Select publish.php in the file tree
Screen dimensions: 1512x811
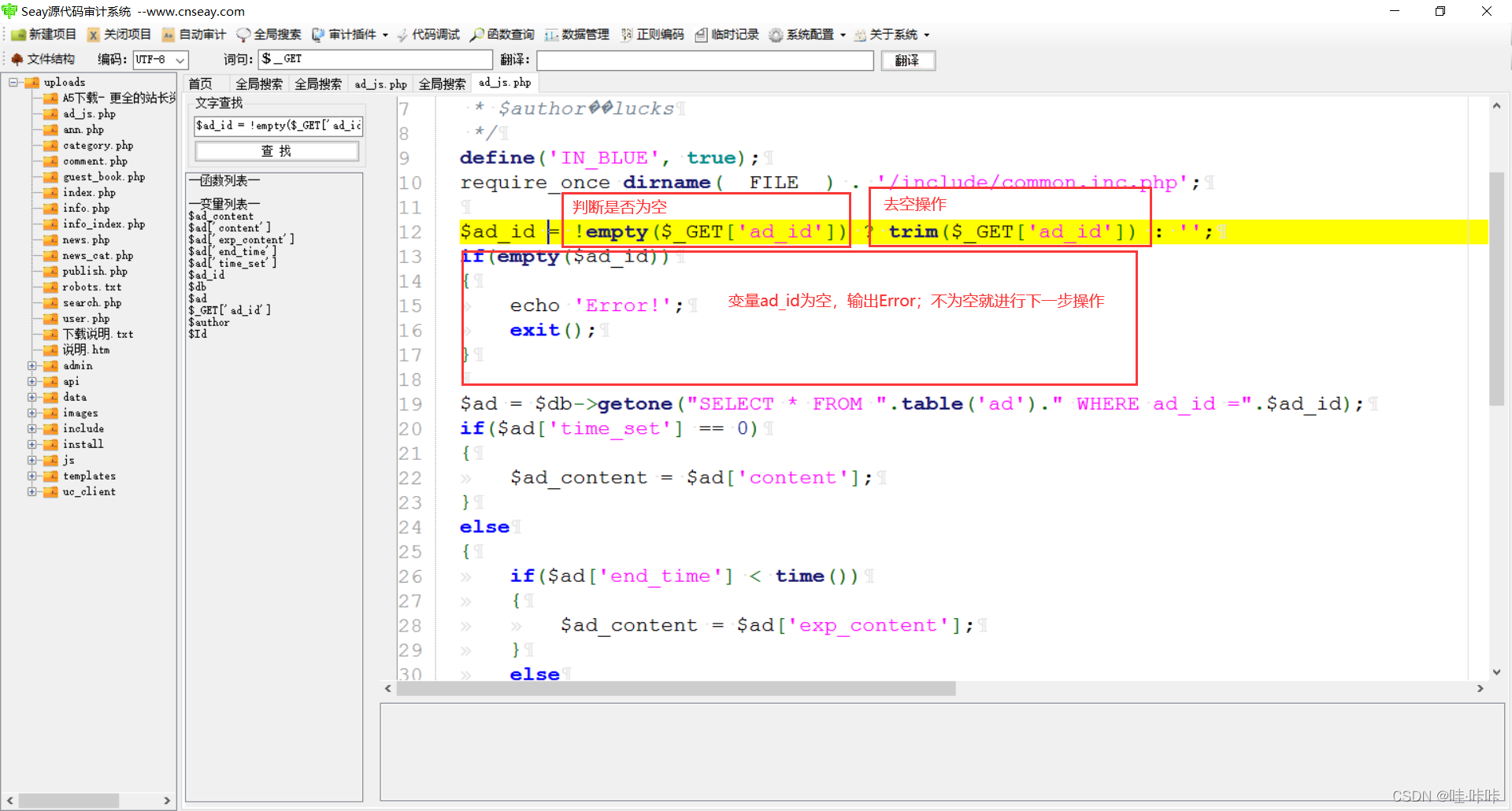tap(94, 272)
